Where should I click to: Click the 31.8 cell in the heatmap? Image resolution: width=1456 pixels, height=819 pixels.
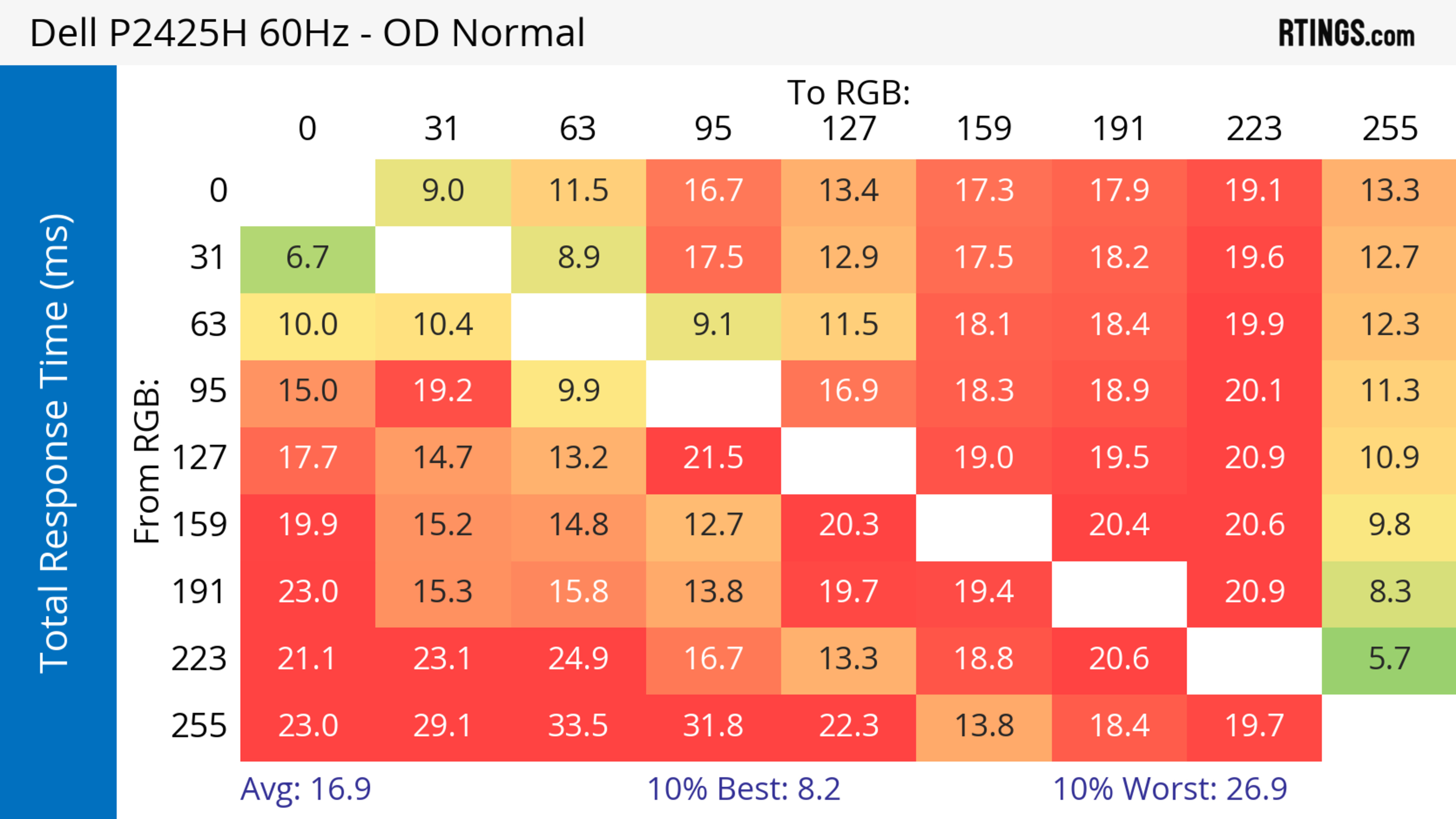tap(713, 726)
